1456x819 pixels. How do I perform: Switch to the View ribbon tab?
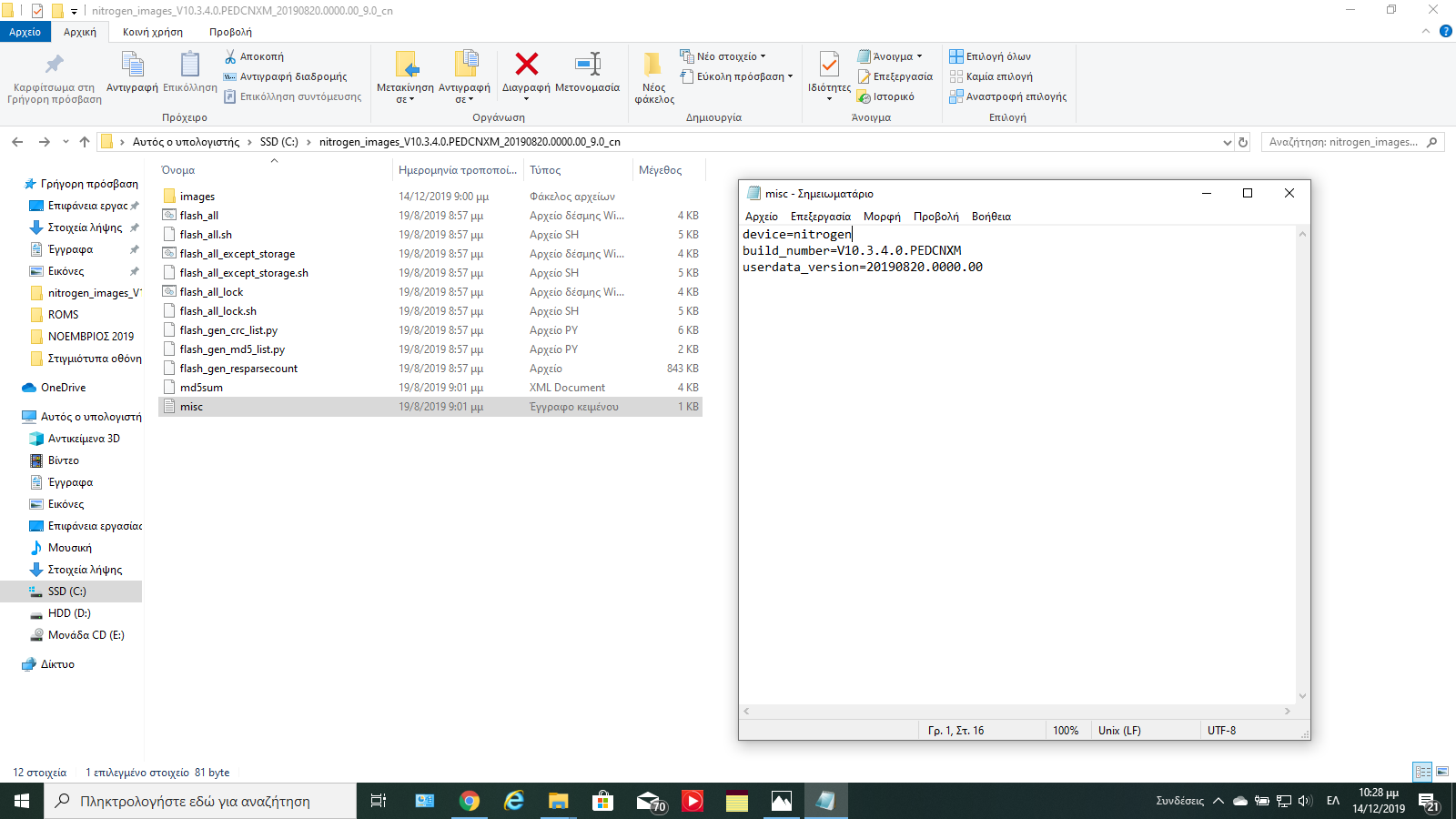tap(230, 32)
